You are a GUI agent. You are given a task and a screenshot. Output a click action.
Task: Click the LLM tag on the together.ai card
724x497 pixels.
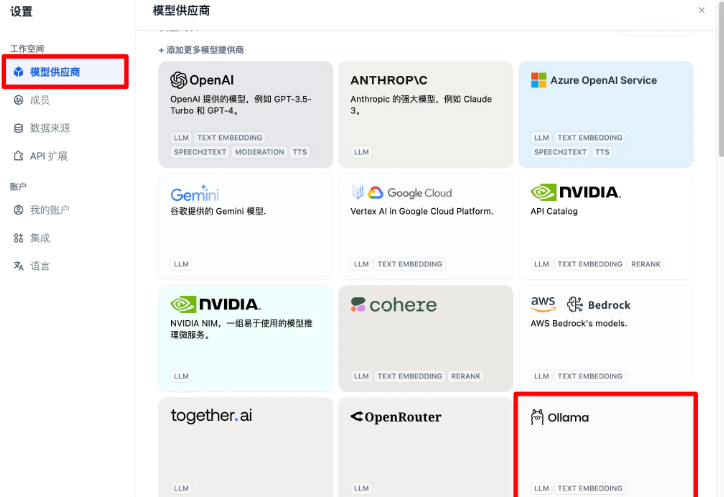tap(181, 488)
